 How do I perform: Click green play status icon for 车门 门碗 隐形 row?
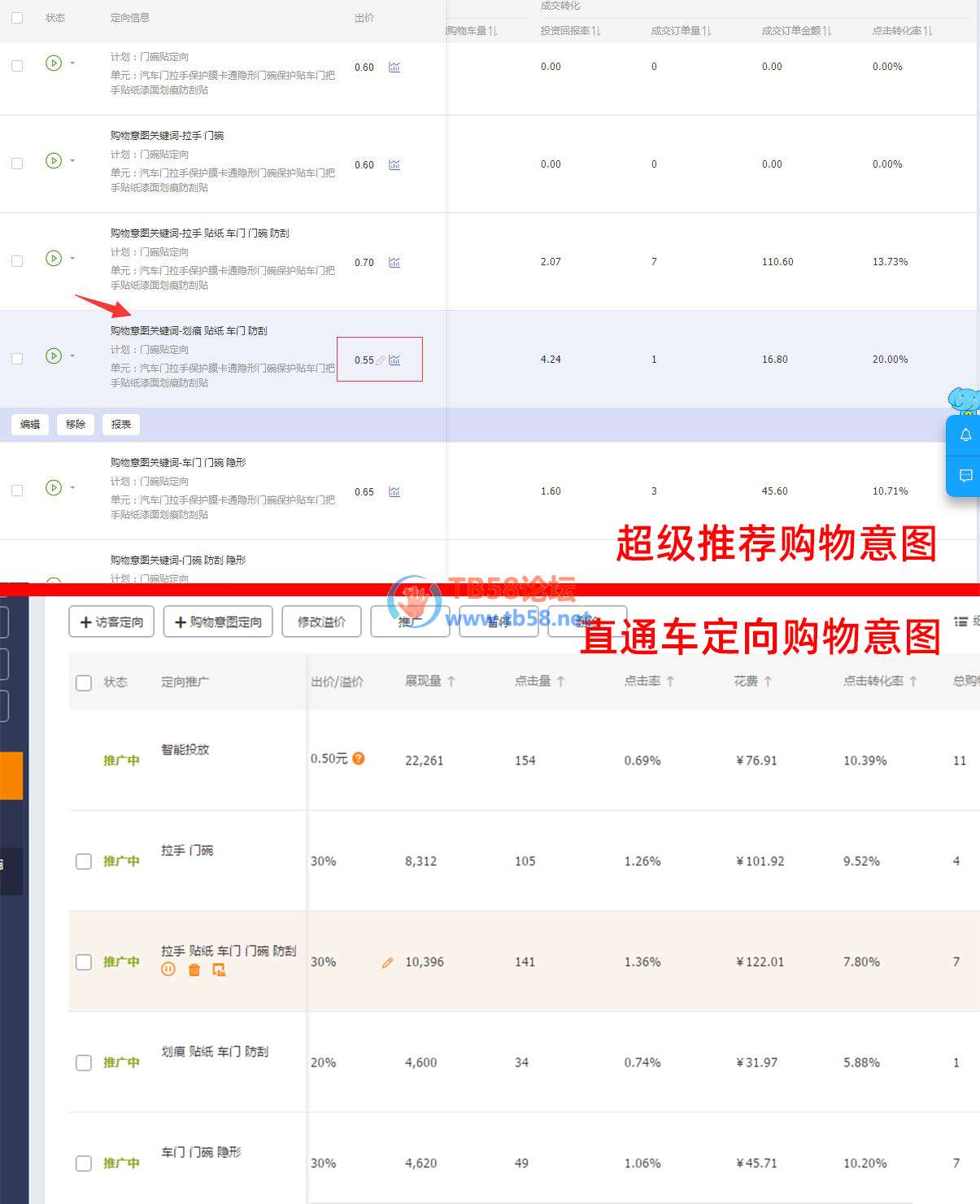coord(54,488)
